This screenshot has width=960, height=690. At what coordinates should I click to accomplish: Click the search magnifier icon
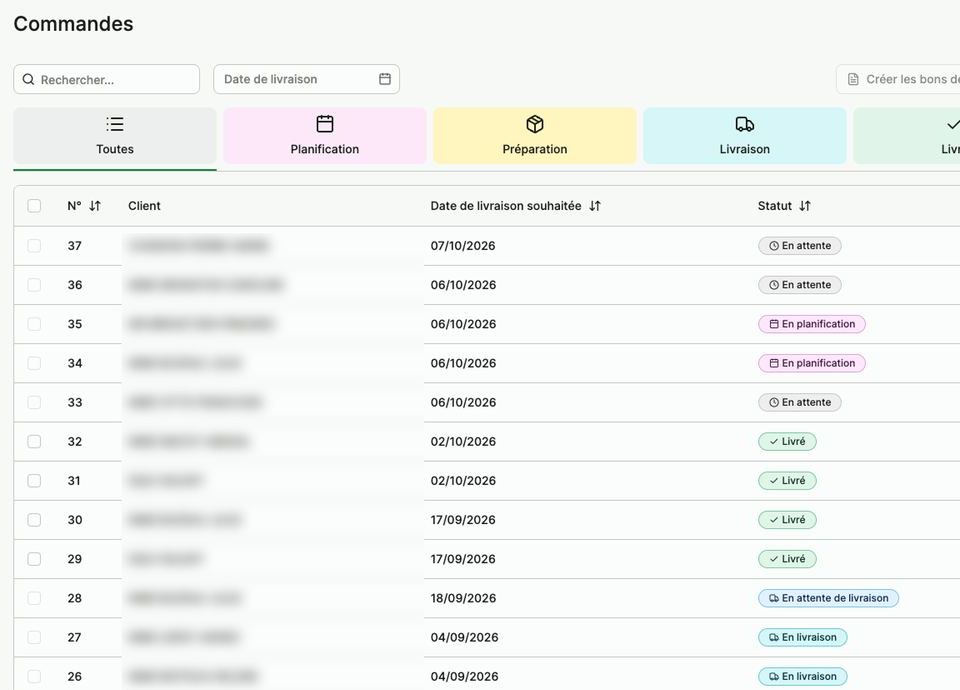pyautogui.click(x=28, y=80)
